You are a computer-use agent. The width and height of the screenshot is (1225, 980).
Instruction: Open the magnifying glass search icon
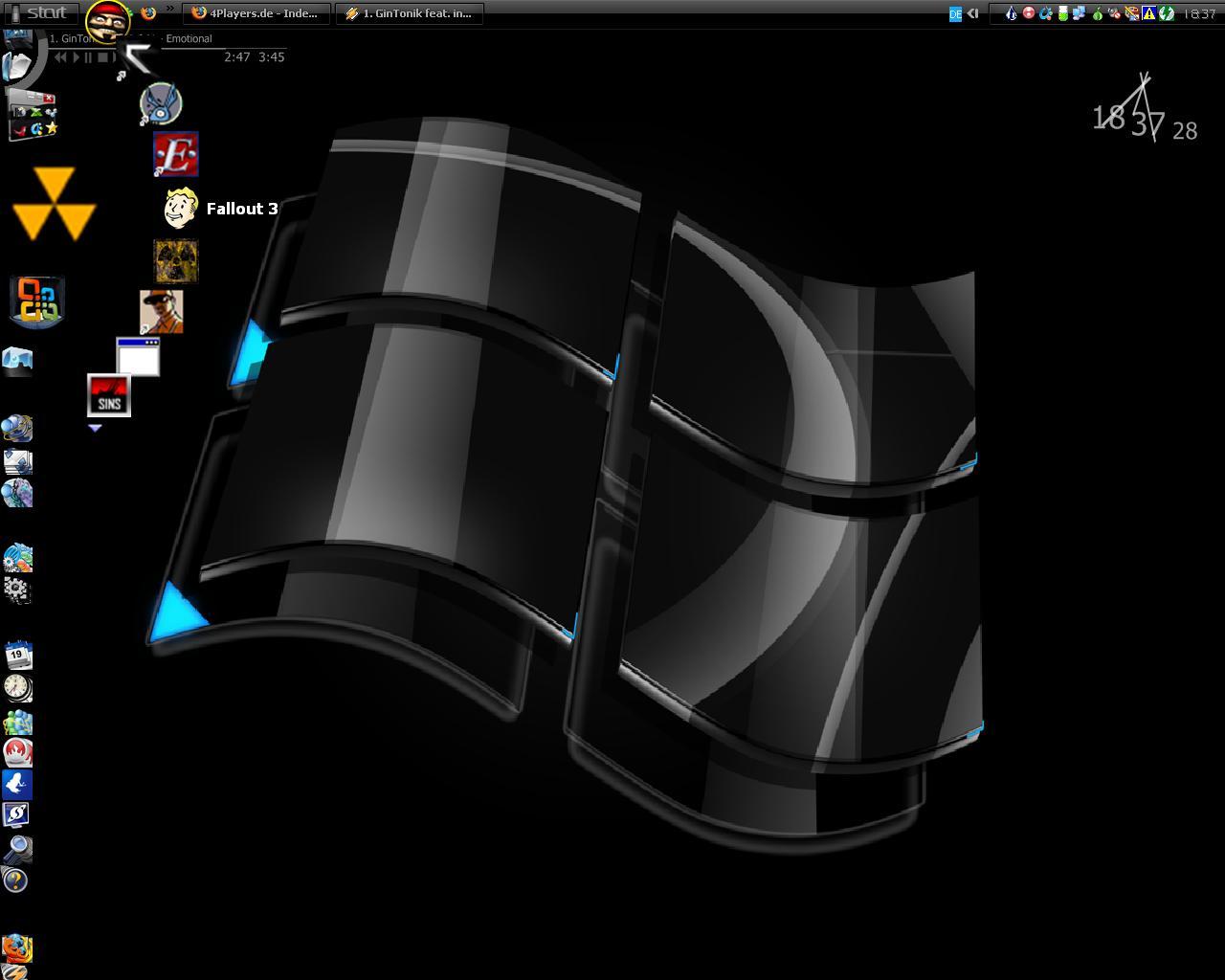[16, 849]
